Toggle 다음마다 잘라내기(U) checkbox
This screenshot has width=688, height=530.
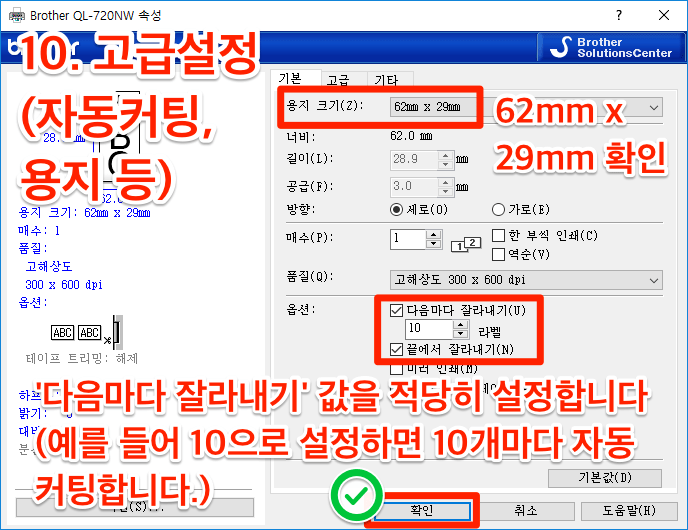point(396,311)
